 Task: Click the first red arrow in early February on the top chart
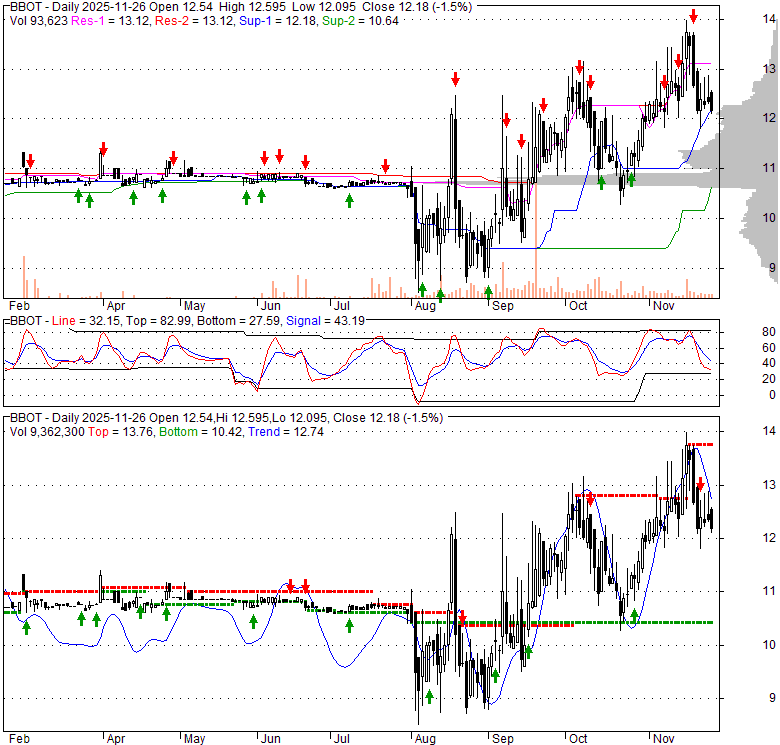(30, 161)
